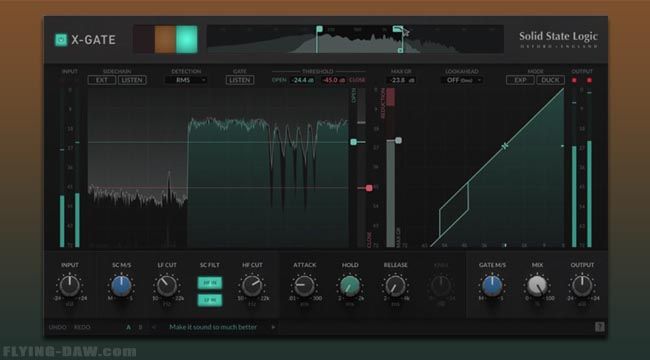This screenshot has width=650, height=360.
Task: Open the LOOKAHEAD dropdown showing OFF
Action: pos(462,80)
